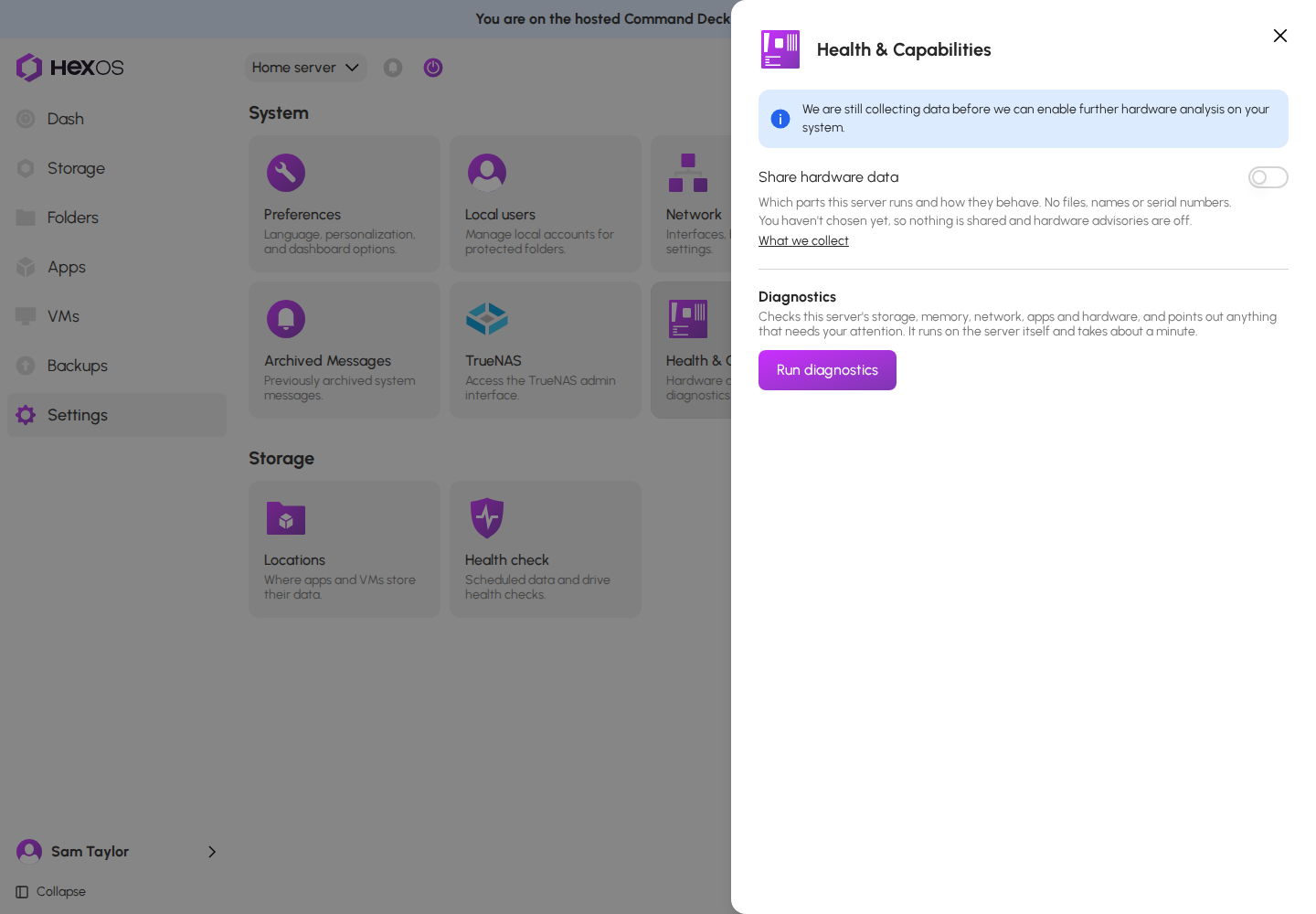Expand the Home server dropdown
Image resolution: width=1316 pixels, height=914 pixels.
[x=305, y=68]
